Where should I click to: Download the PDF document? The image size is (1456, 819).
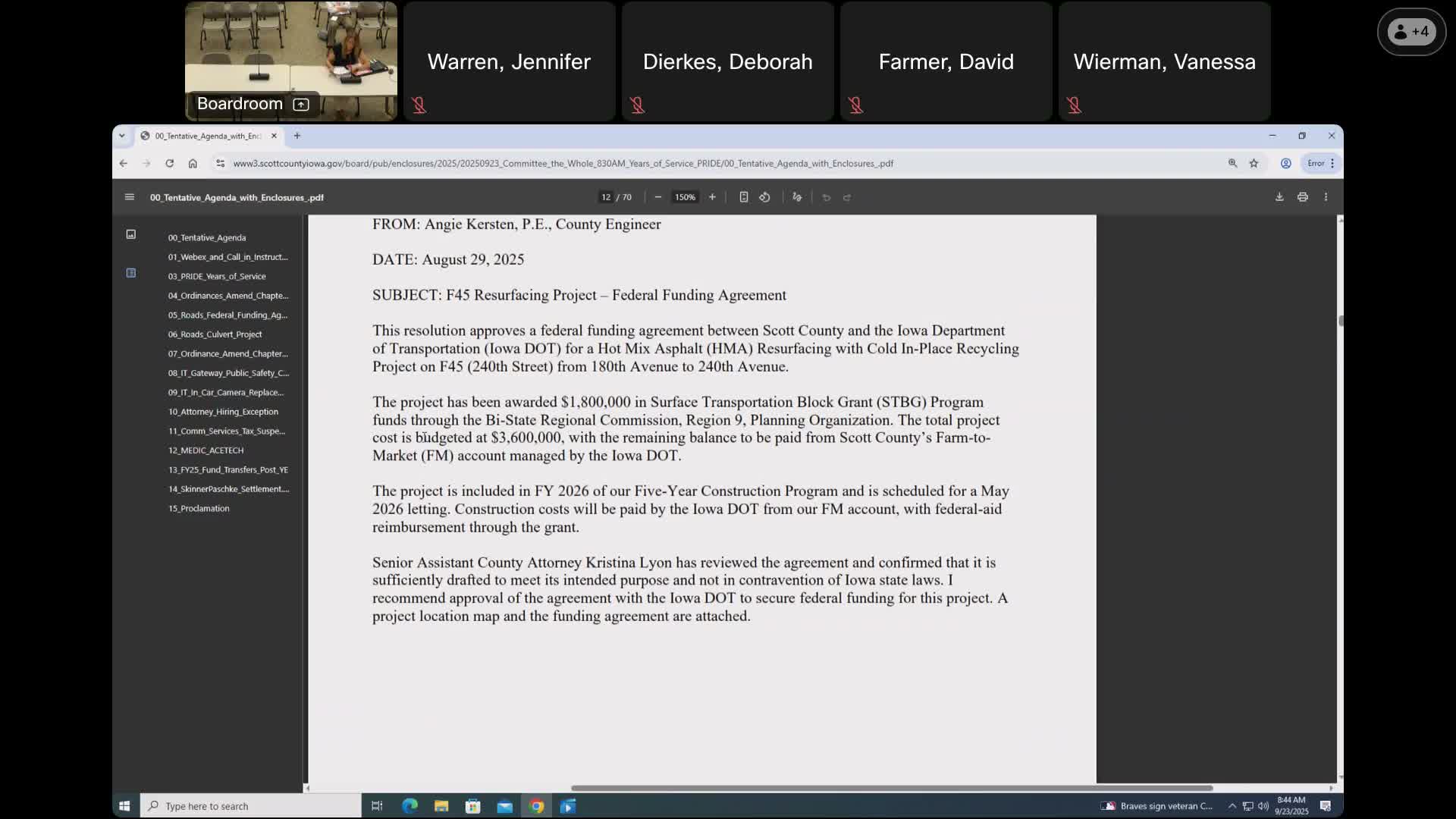click(x=1279, y=197)
